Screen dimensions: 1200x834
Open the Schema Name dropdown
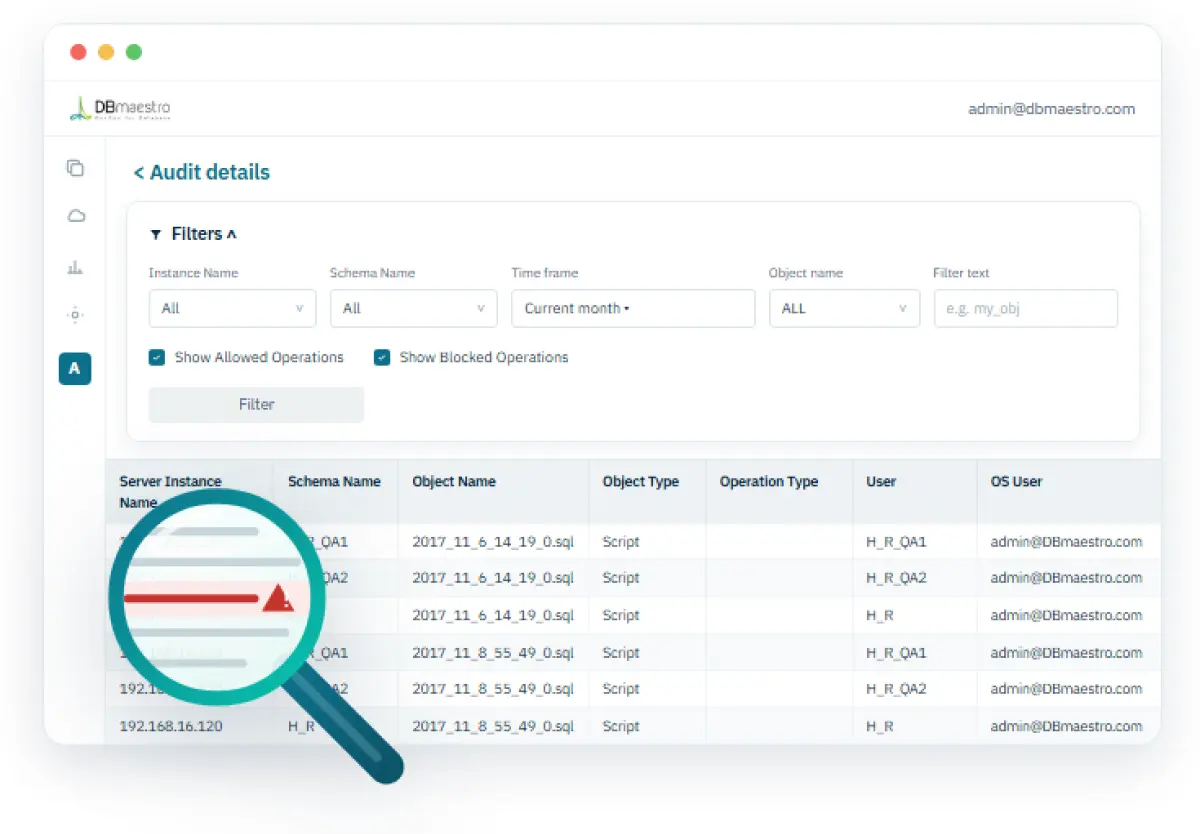pos(413,308)
